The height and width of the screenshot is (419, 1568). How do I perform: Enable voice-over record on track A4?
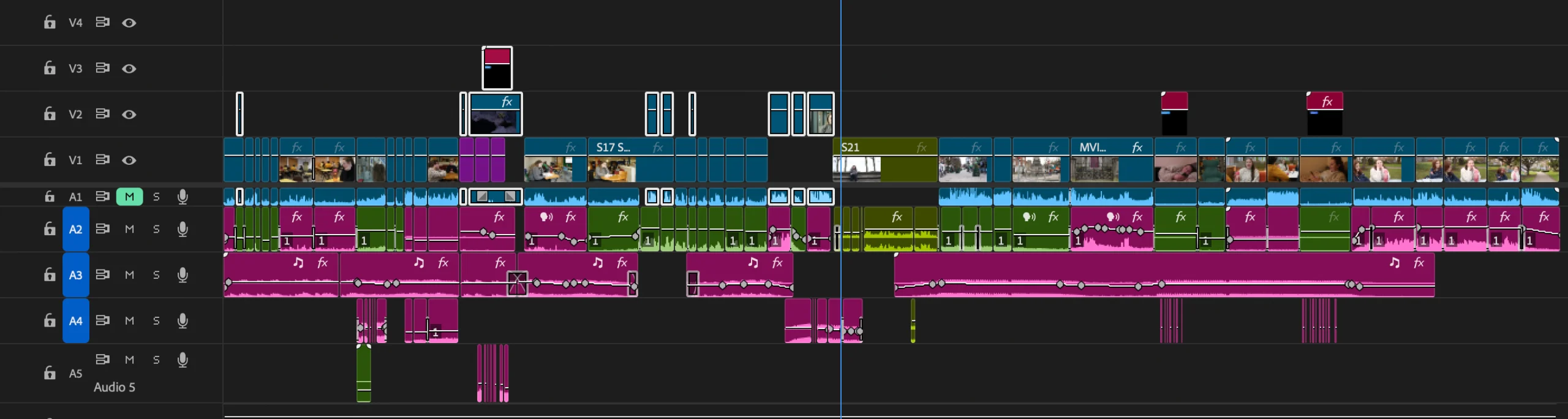click(183, 321)
